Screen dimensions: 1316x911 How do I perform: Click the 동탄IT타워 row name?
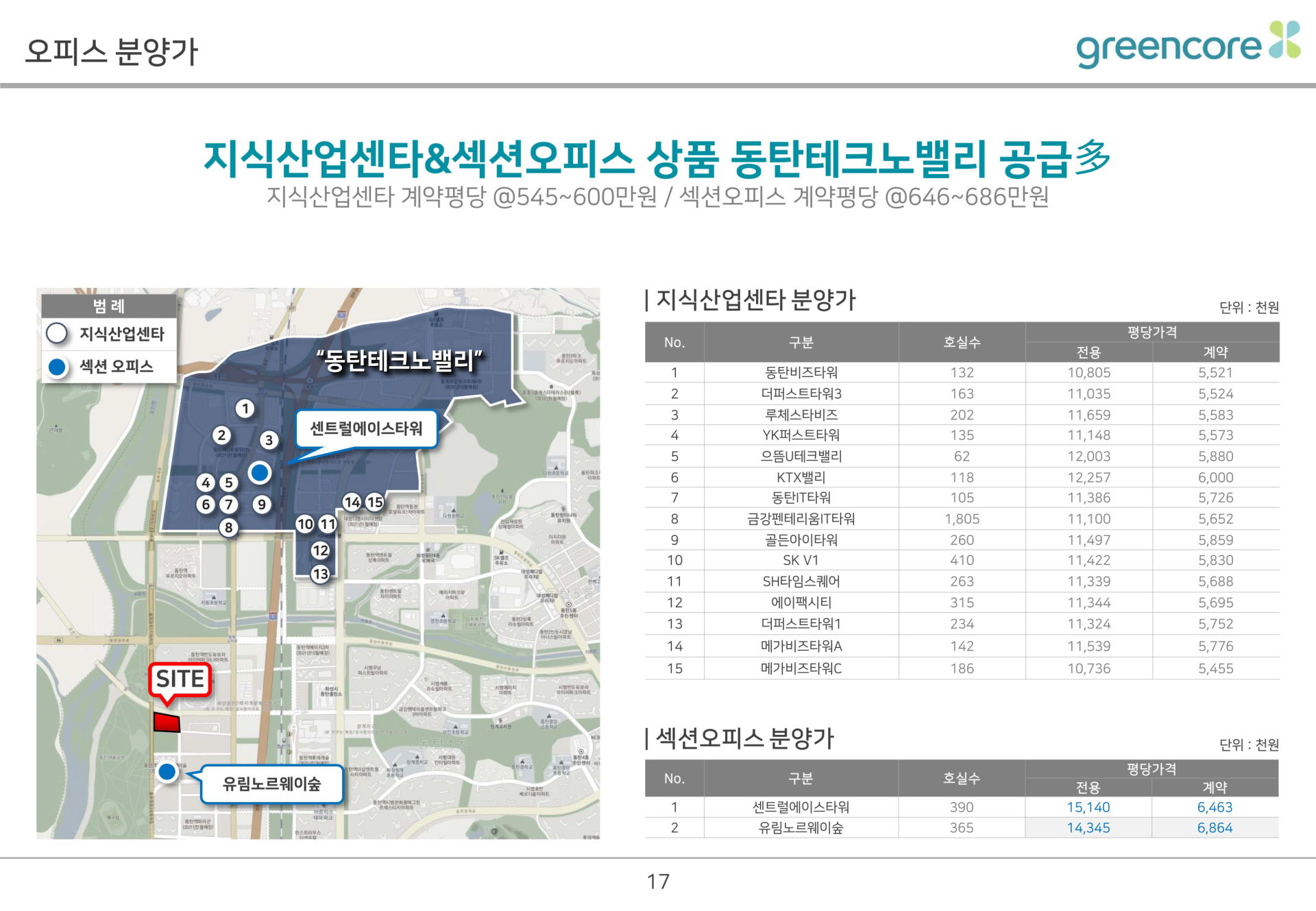801,498
